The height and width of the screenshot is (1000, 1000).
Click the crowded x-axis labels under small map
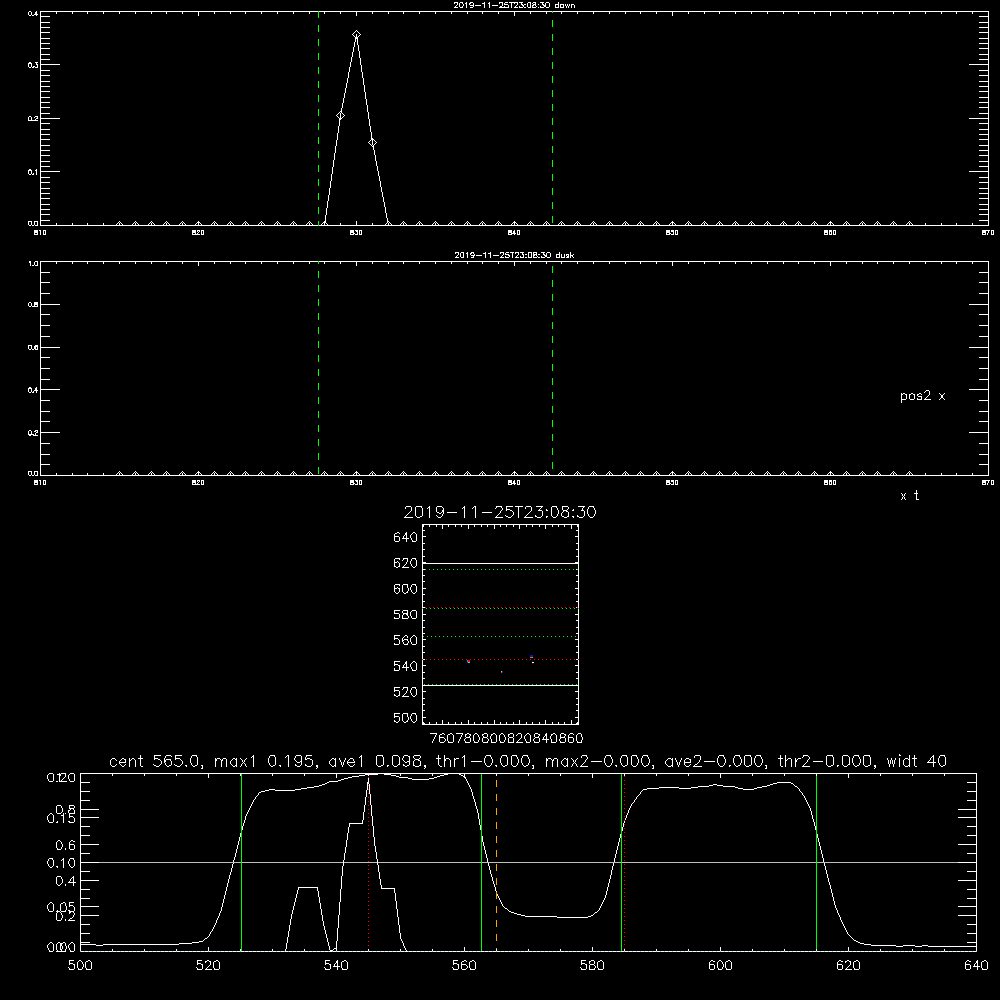pos(506,739)
